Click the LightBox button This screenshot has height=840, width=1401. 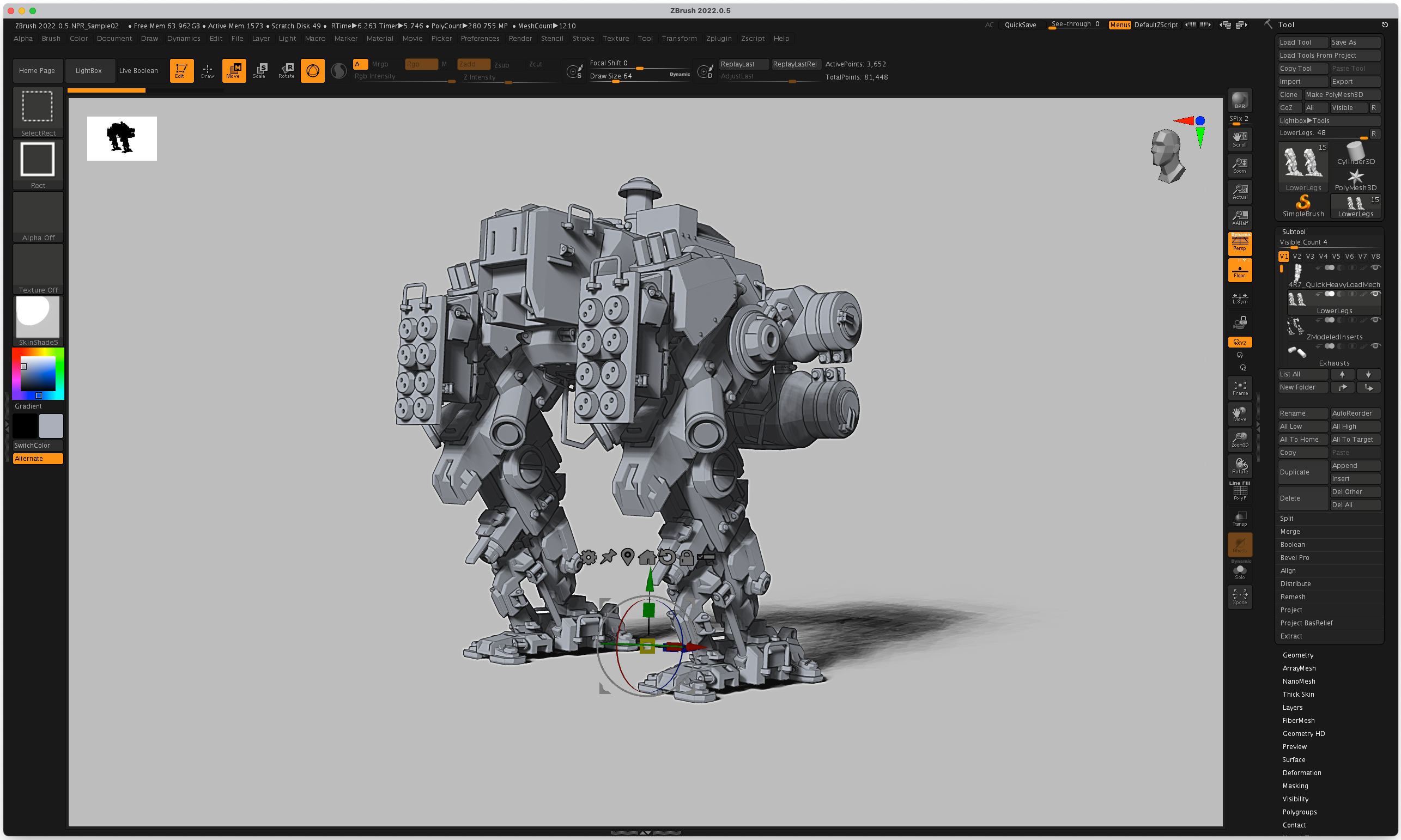pos(89,71)
